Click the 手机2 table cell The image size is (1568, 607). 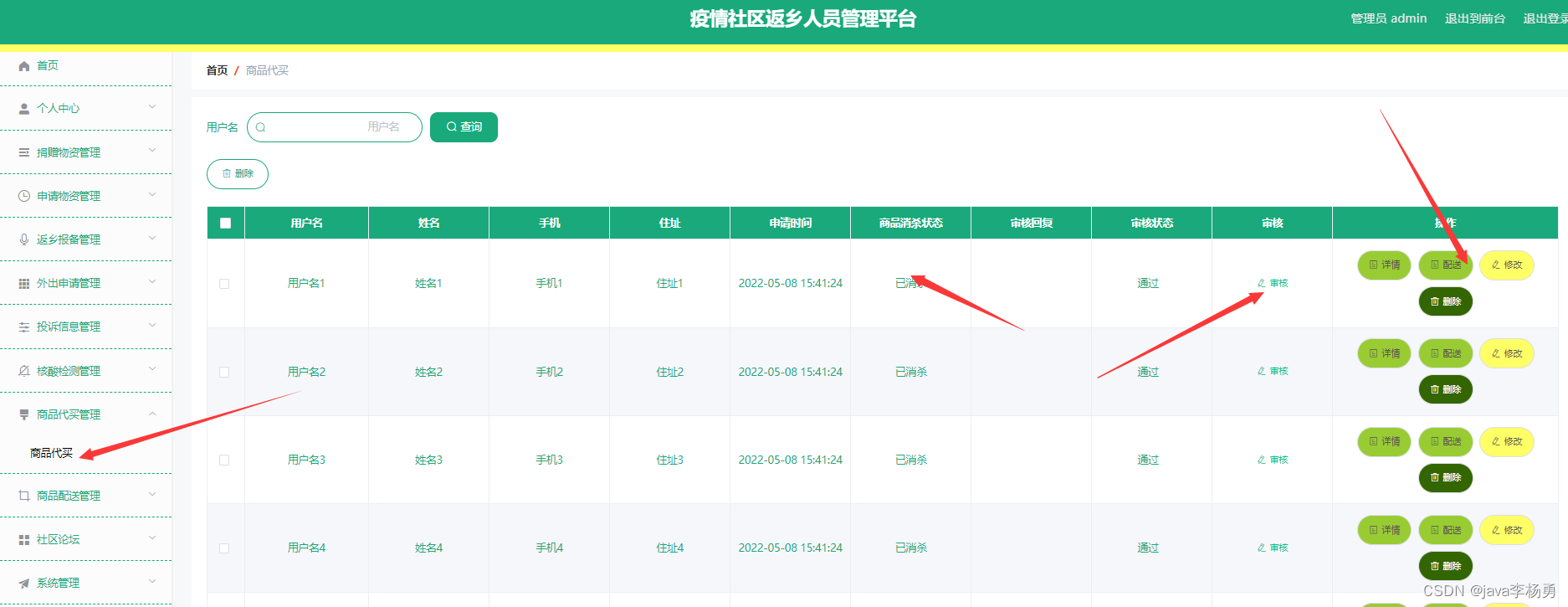coord(550,372)
